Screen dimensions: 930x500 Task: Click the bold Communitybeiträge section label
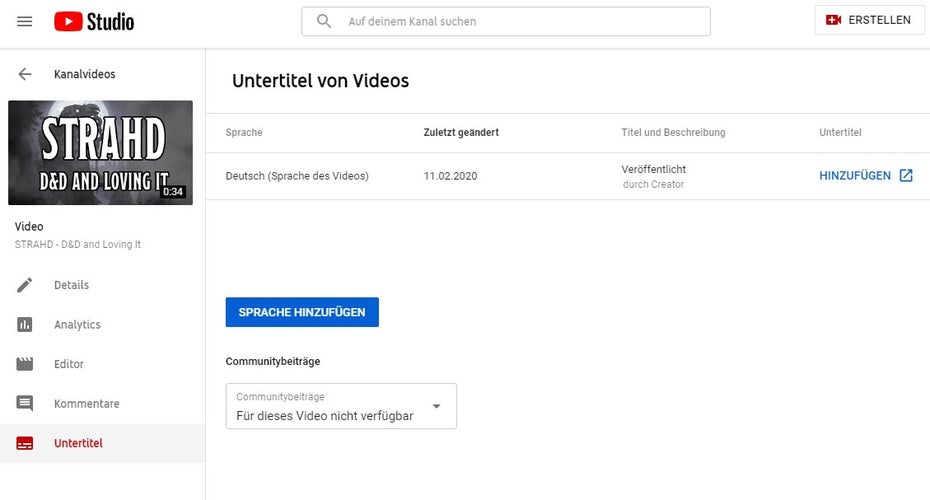click(x=273, y=361)
